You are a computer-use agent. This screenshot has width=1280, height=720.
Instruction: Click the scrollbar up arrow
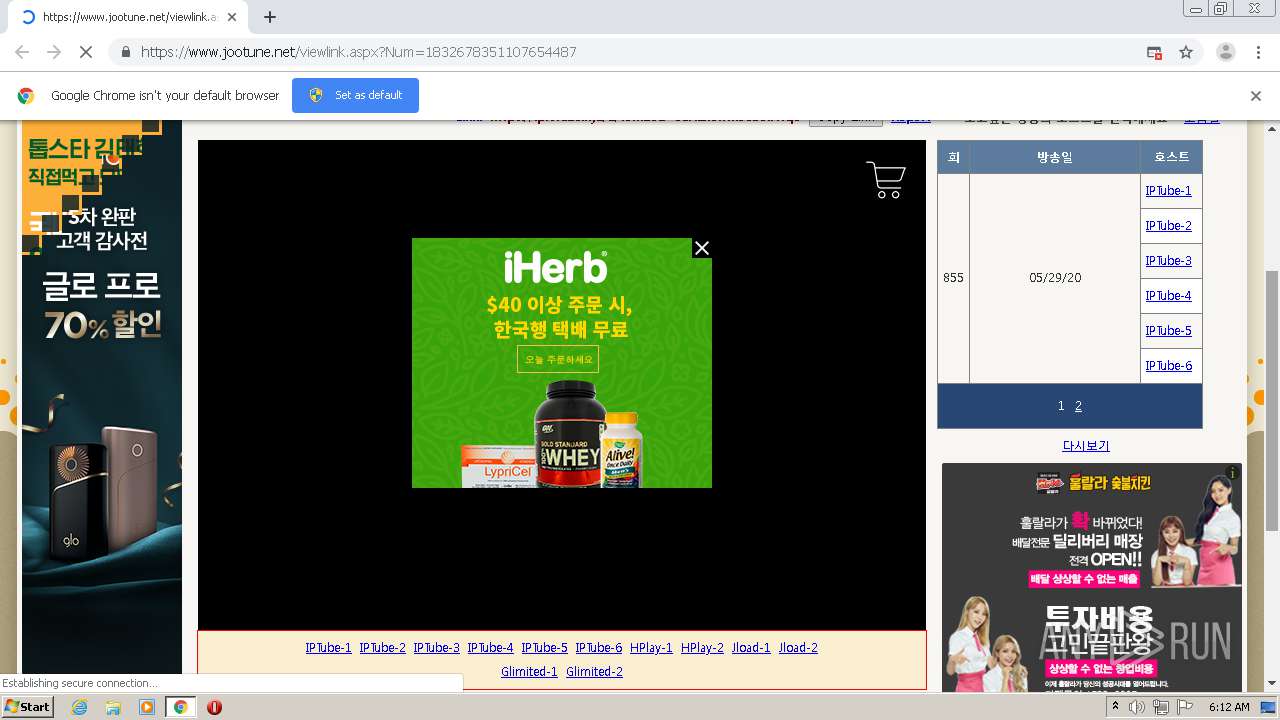pyautogui.click(x=1271, y=128)
